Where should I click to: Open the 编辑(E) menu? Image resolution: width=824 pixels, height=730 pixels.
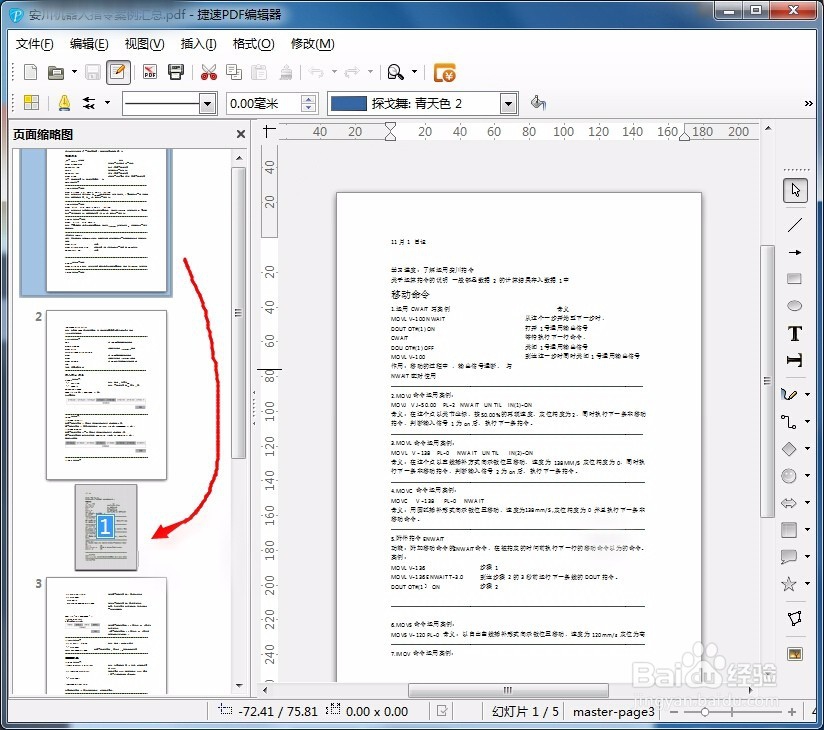coord(89,44)
